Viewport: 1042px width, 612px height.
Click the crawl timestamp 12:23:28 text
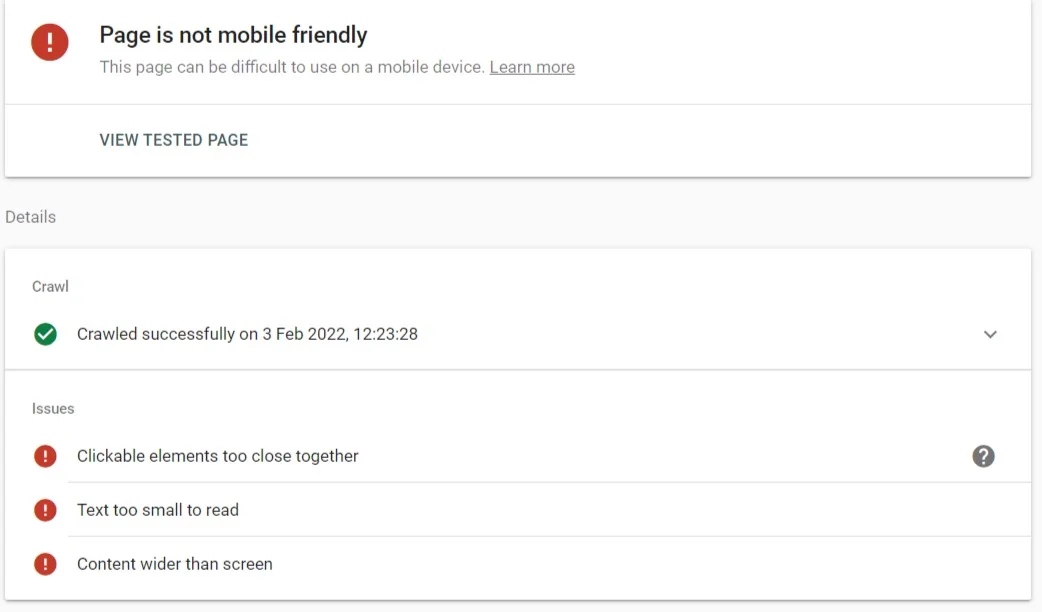(385, 334)
